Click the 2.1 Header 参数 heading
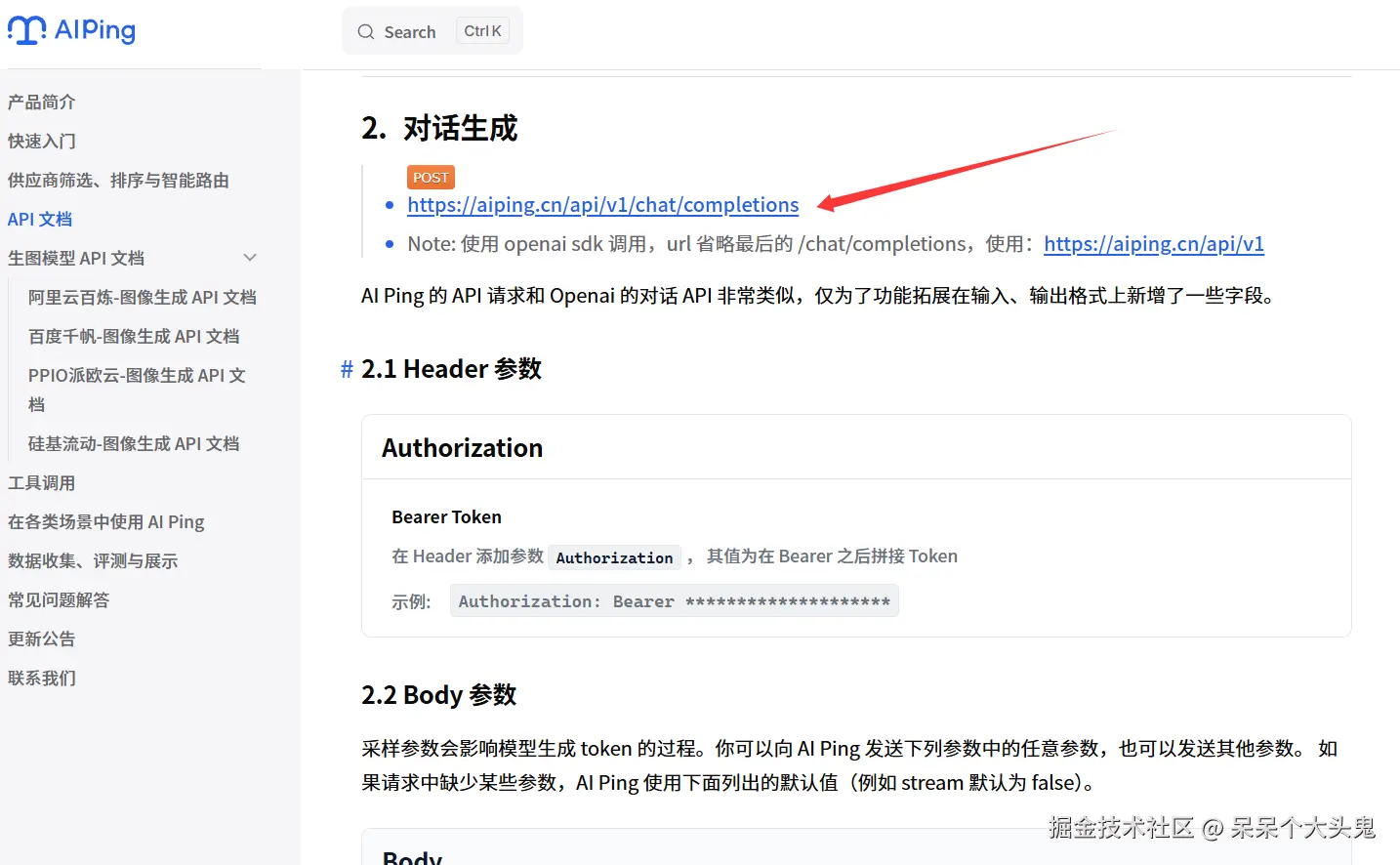Image resolution: width=1400 pixels, height=865 pixels. pyautogui.click(x=452, y=369)
